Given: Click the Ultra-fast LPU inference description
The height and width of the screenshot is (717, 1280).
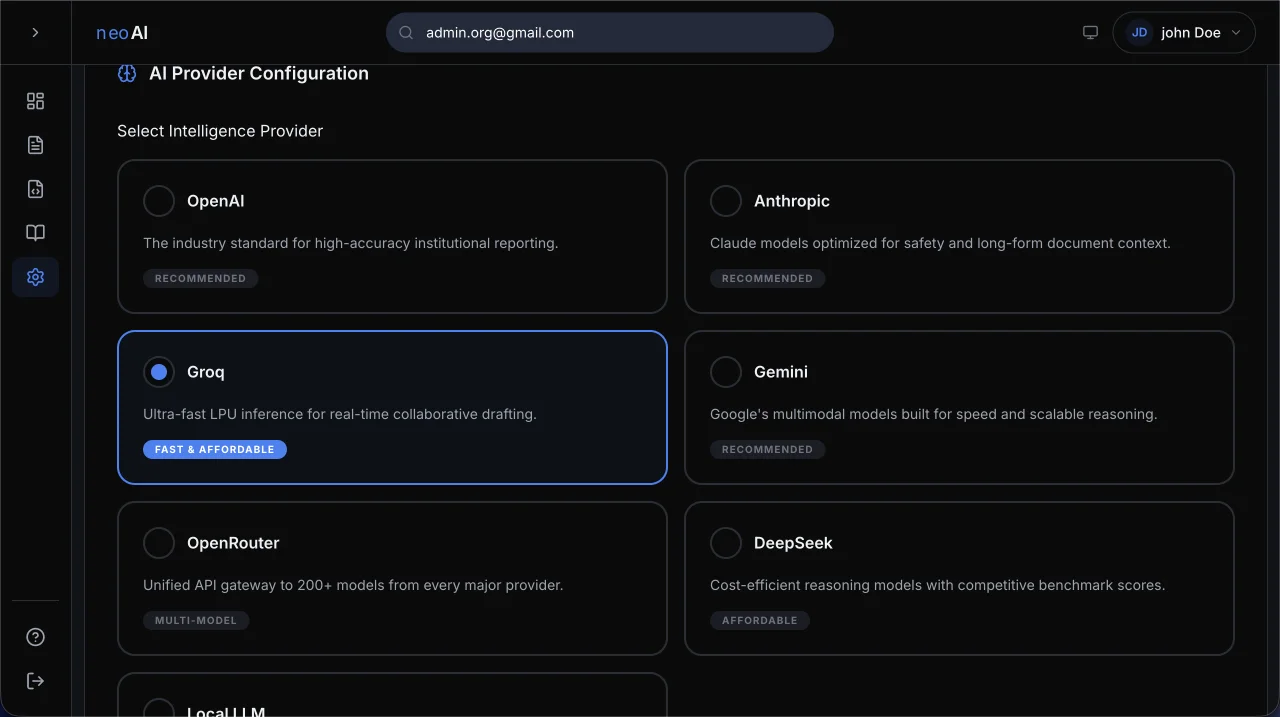Looking at the screenshot, I should [340, 414].
